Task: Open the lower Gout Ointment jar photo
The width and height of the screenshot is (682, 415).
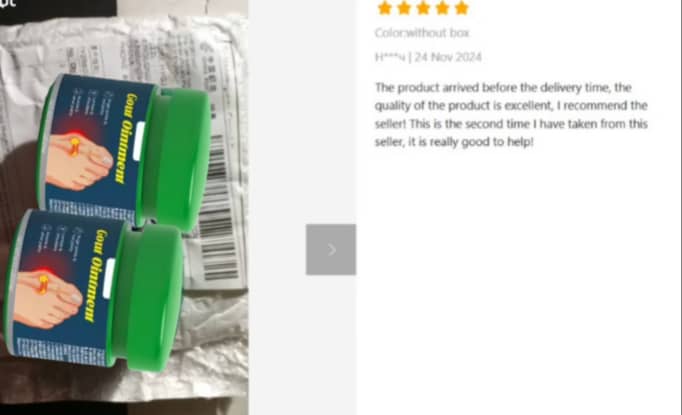Action: point(94,289)
